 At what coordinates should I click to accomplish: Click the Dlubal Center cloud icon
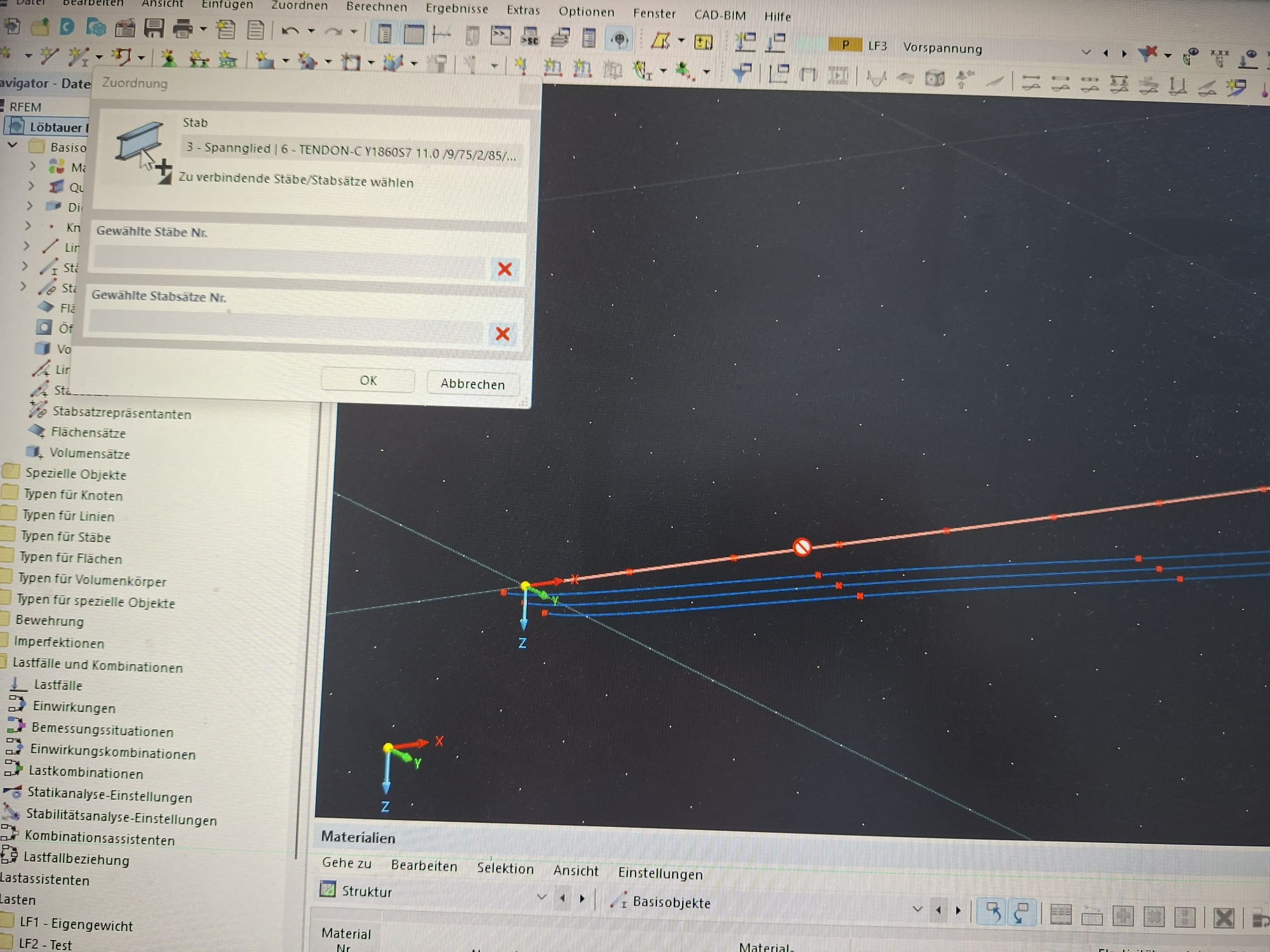97,27
